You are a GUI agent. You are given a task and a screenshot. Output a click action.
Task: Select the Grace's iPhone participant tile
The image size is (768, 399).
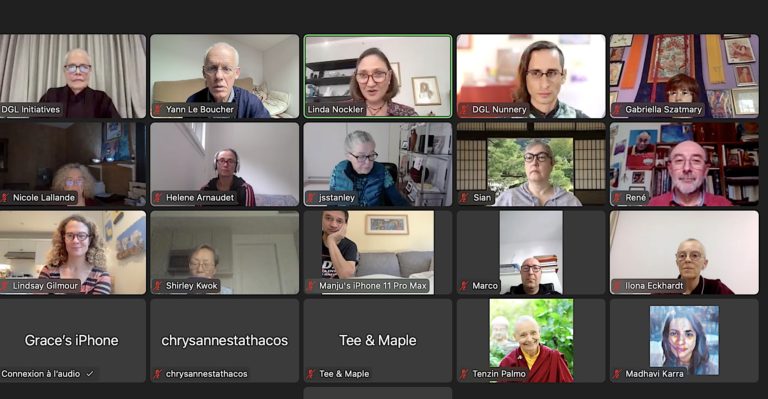tap(72, 341)
